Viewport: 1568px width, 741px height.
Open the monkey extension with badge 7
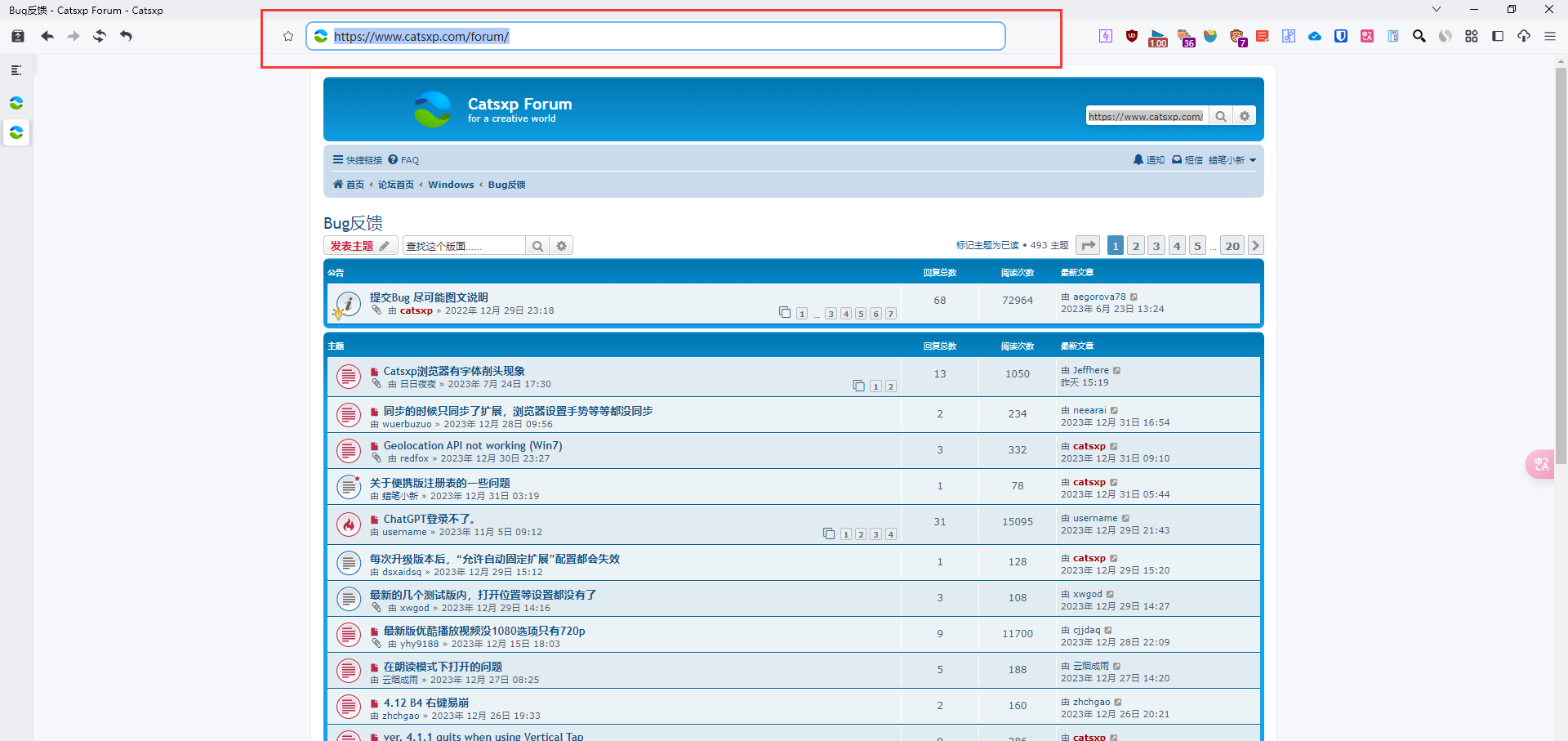tap(1237, 37)
